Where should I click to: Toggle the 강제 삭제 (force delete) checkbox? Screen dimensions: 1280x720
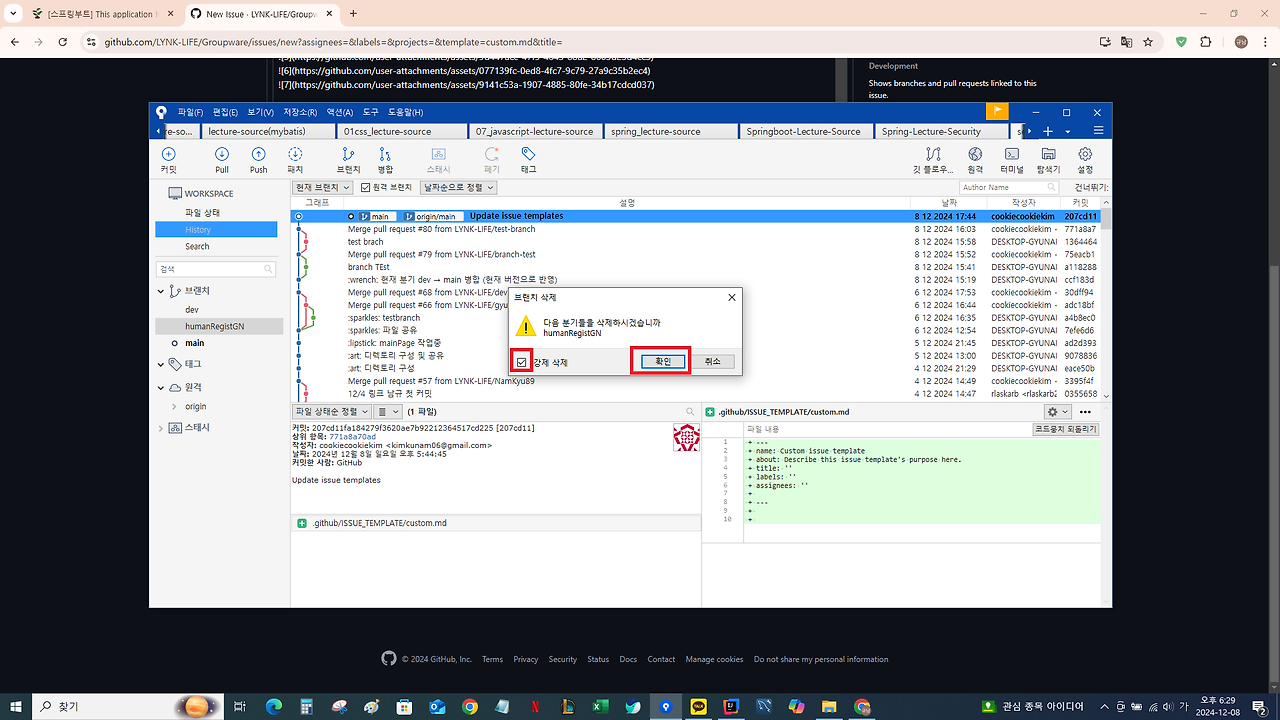click(521, 362)
